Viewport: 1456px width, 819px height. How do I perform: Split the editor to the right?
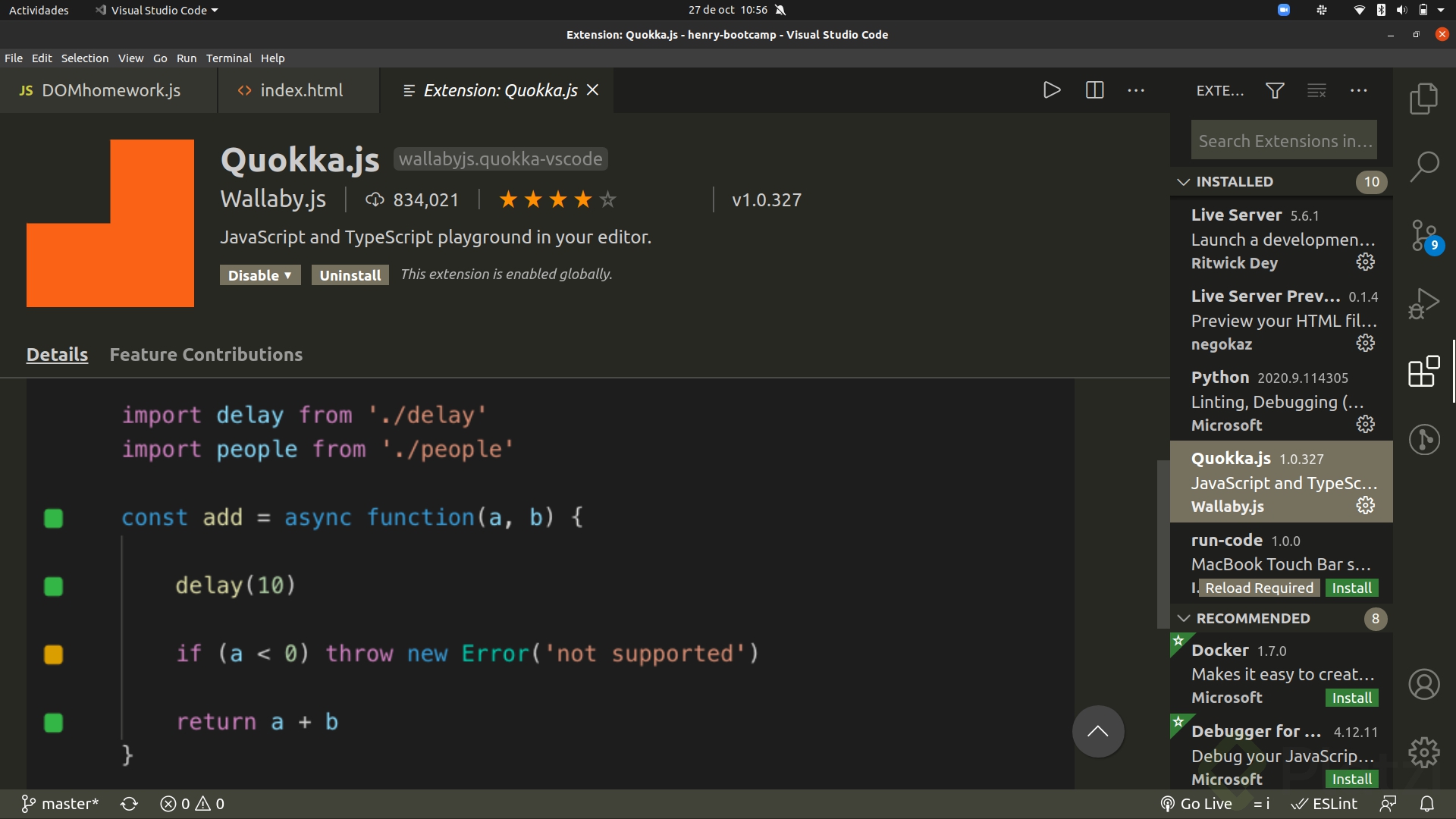[x=1094, y=90]
